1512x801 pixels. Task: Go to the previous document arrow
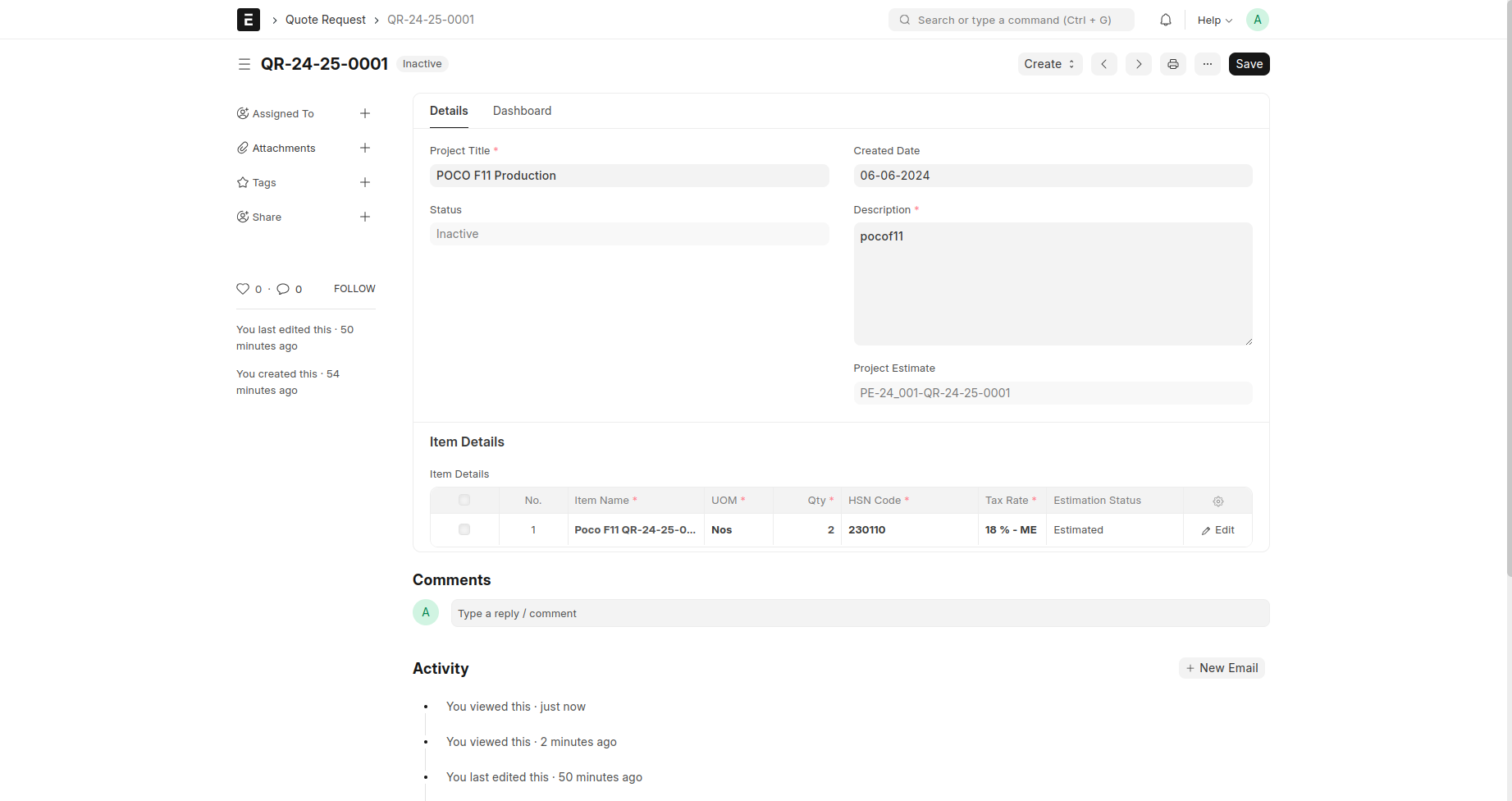(x=1103, y=64)
